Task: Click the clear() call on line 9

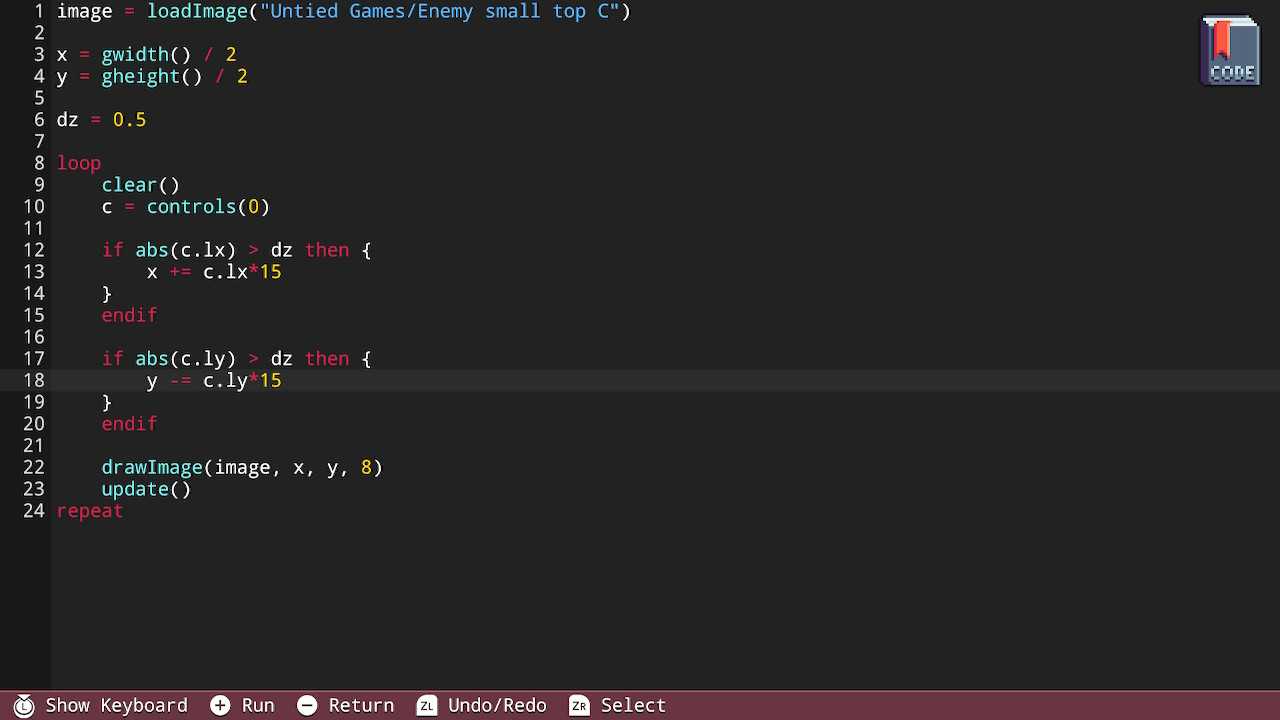Action: [x=140, y=186]
